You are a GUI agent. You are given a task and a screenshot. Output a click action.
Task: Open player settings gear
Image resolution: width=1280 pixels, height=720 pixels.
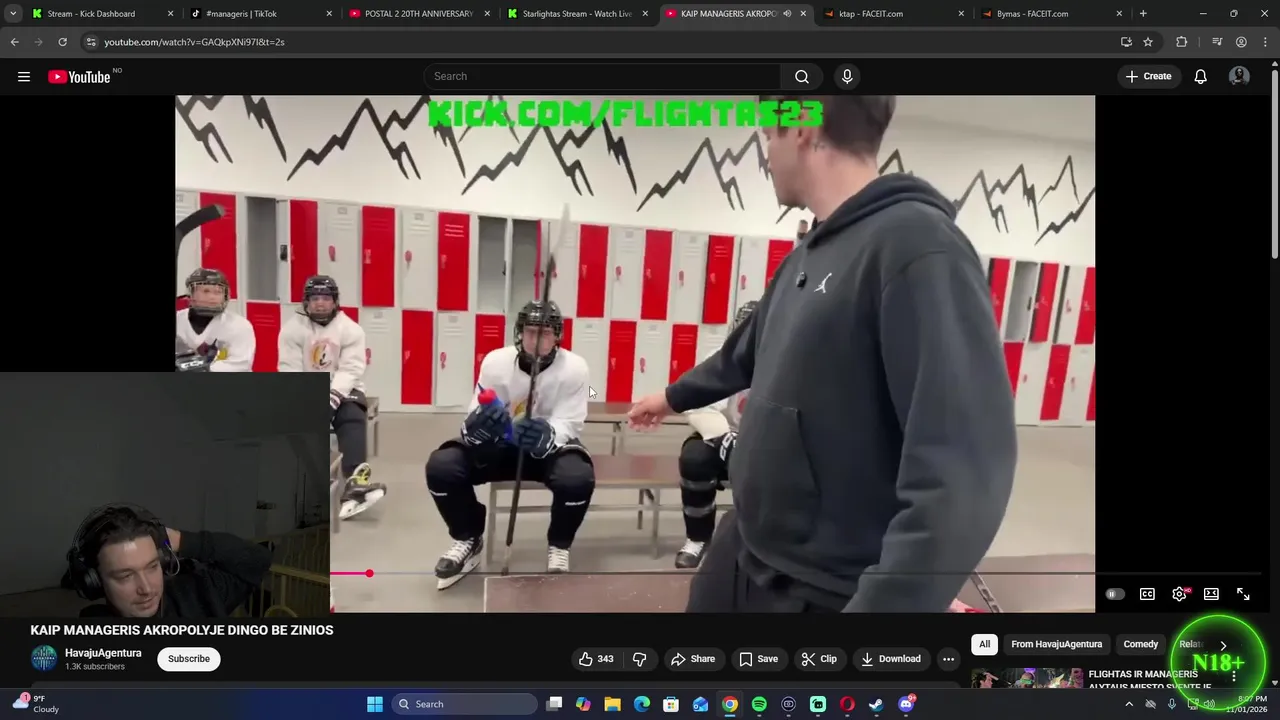pos(1180,594)
